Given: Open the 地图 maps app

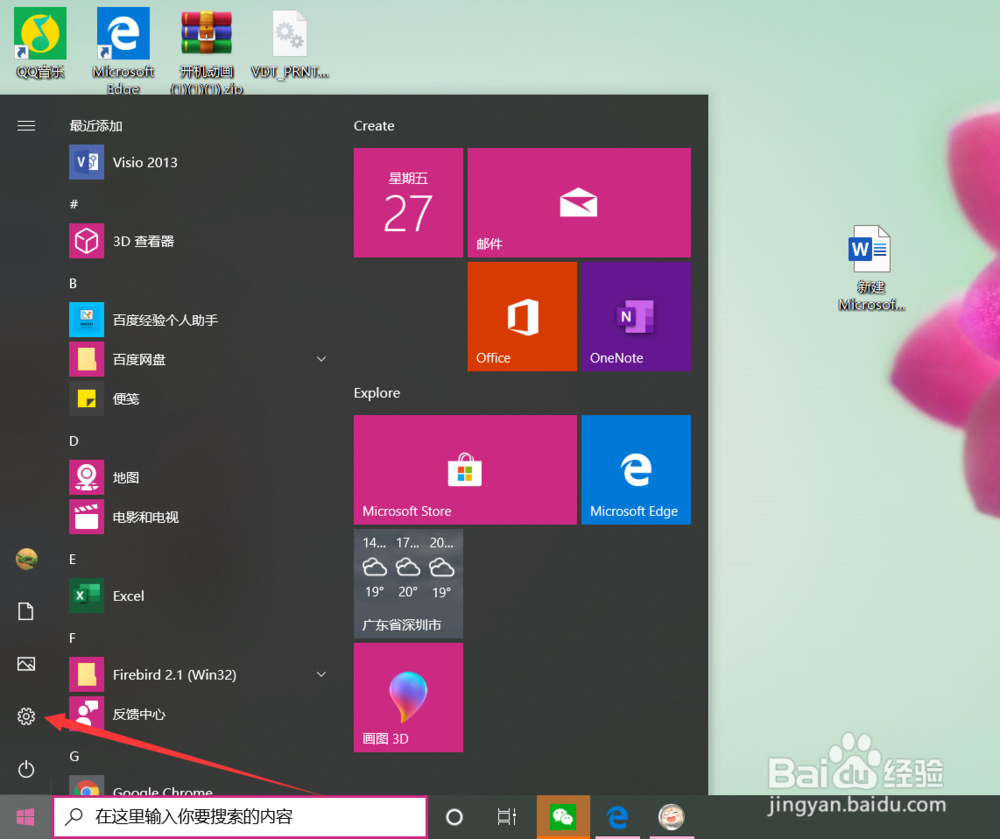Looking at the screenshot, I should (x=126, y=477).
